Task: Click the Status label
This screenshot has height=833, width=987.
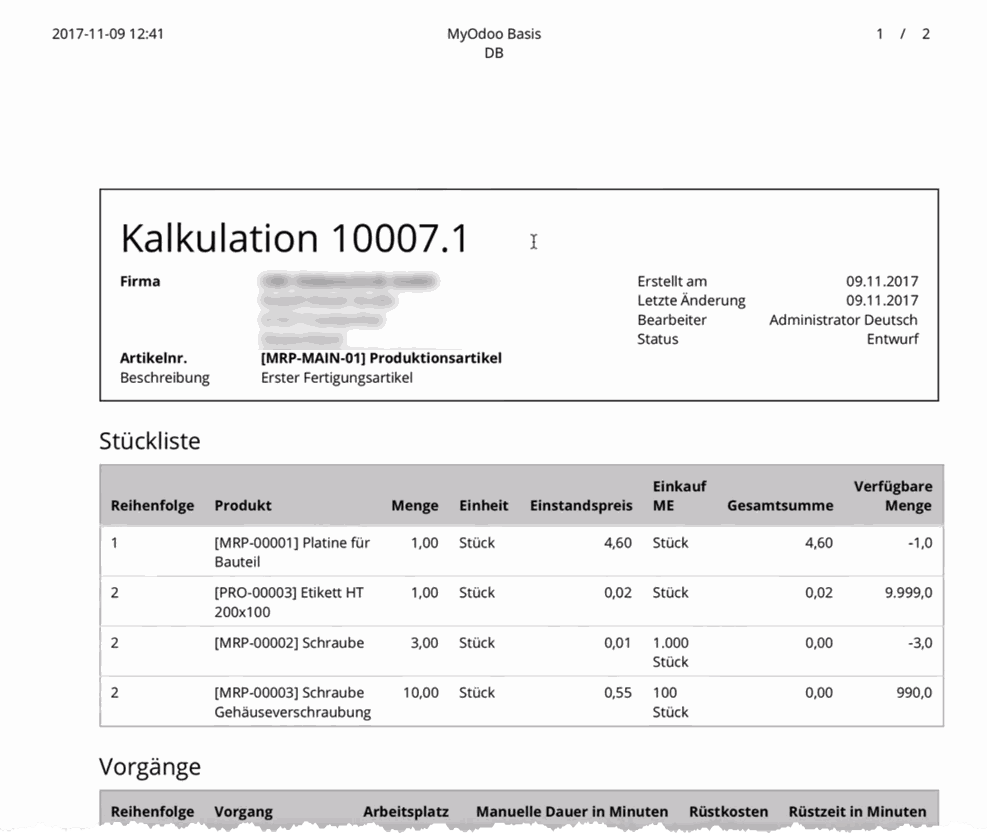Action: pos(658,339)
